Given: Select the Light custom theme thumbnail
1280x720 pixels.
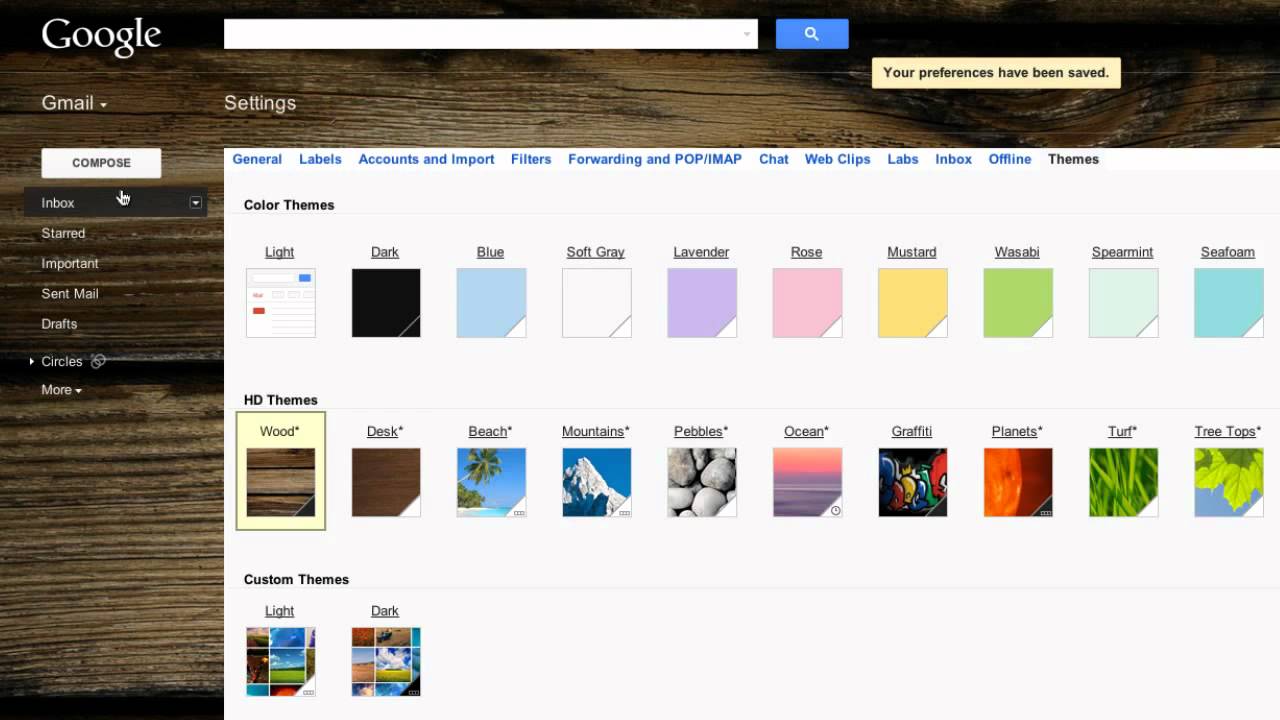Looking at the screenshot, I should (x=281, y=662).
